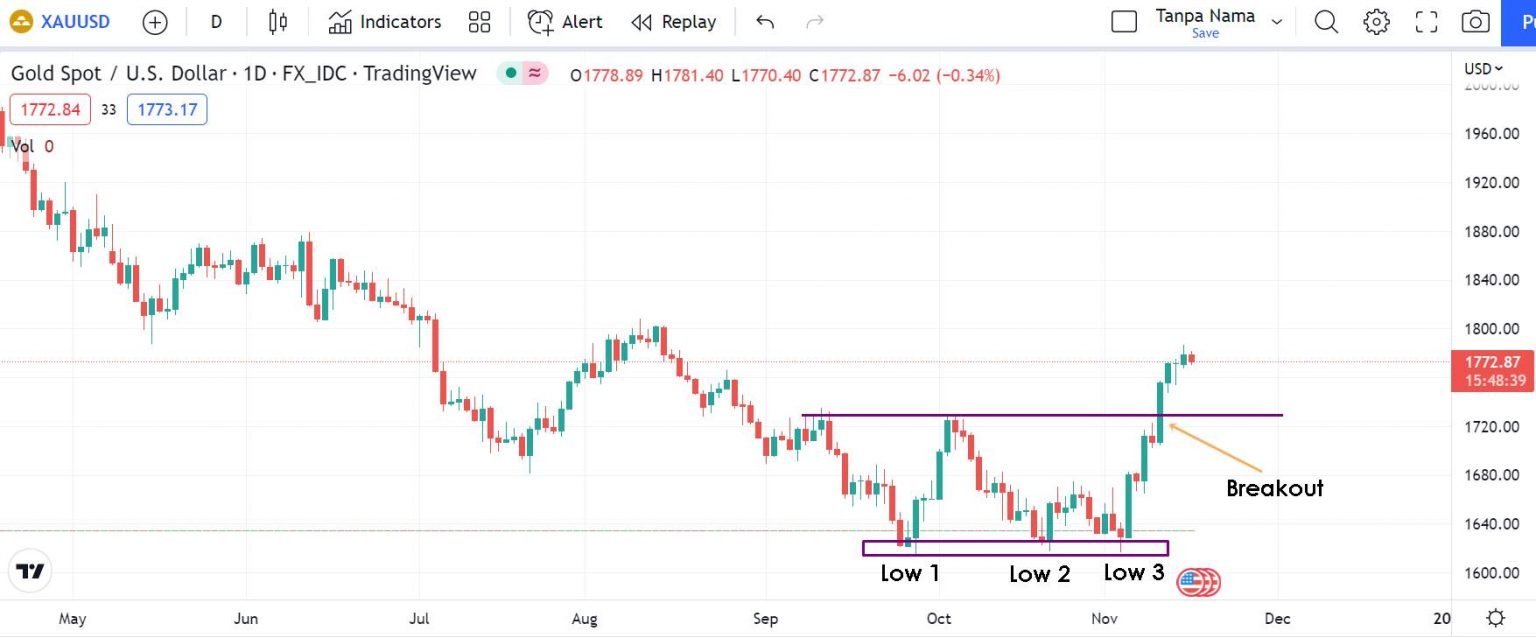Open chart settings via the gear icon
The image size is (1536, 638).
[x=1376, y=21]
